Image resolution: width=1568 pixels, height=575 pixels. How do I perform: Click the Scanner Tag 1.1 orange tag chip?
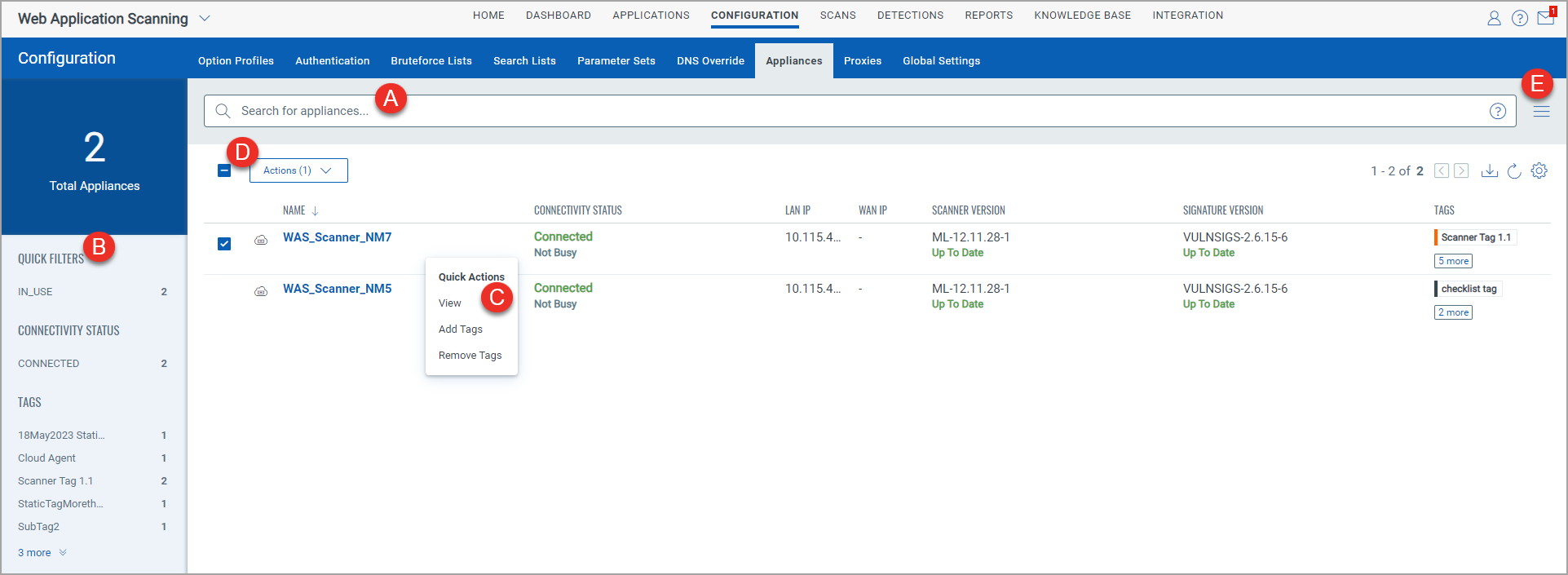[1475, 237]
